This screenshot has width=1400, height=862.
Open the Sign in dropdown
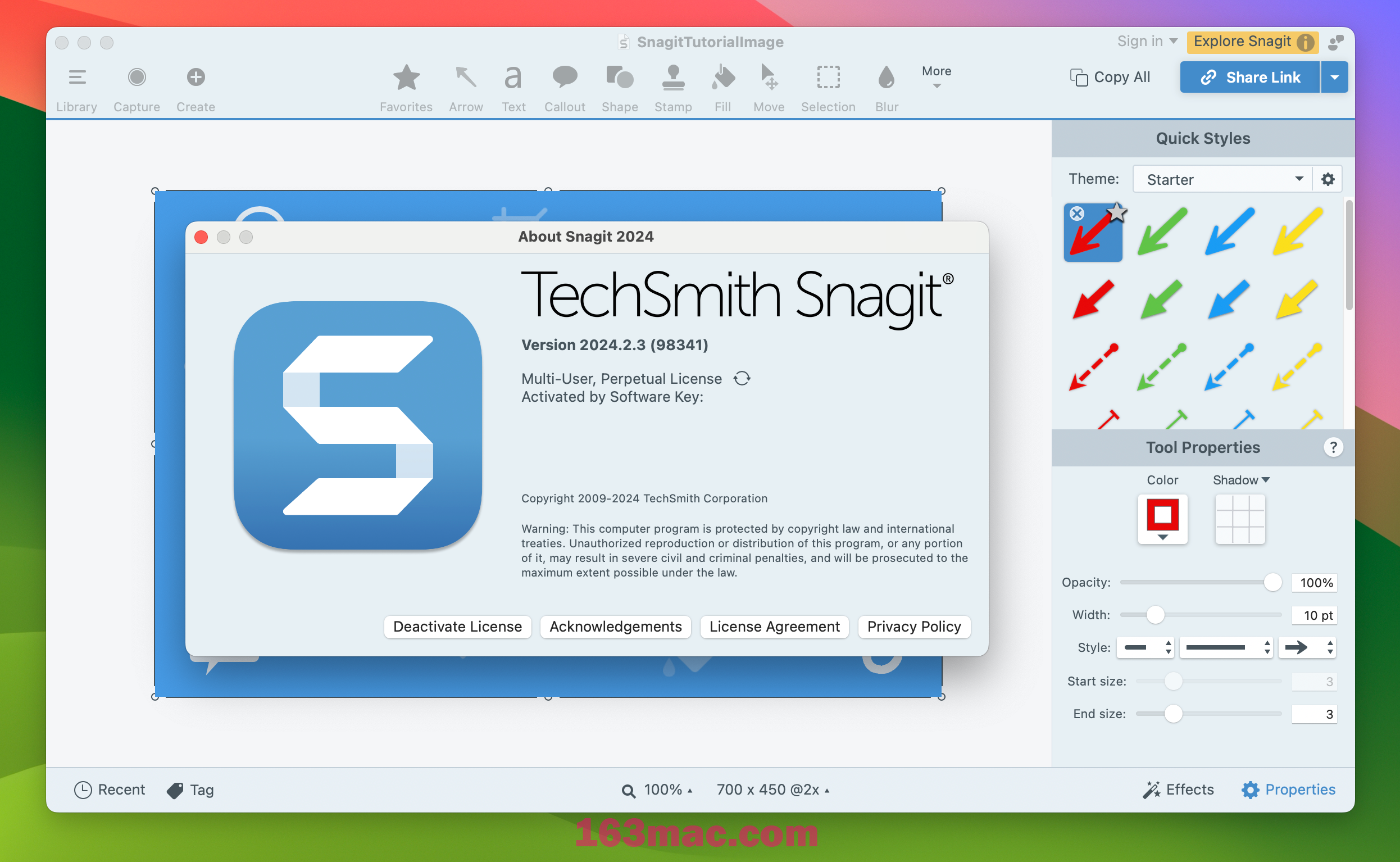[x=1147, y=41]
